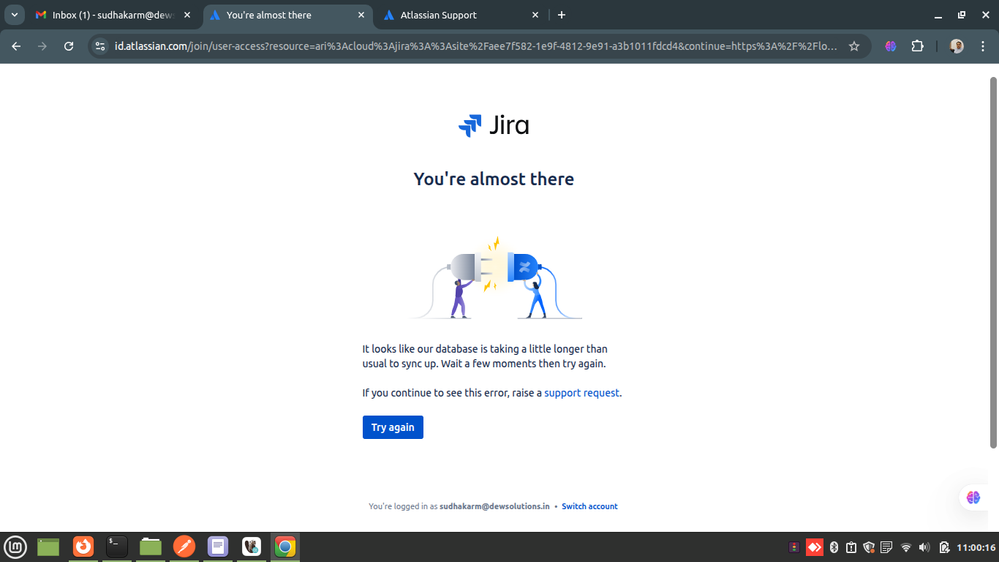
Task: Go back to the previous page
Action: click(16, 46)
